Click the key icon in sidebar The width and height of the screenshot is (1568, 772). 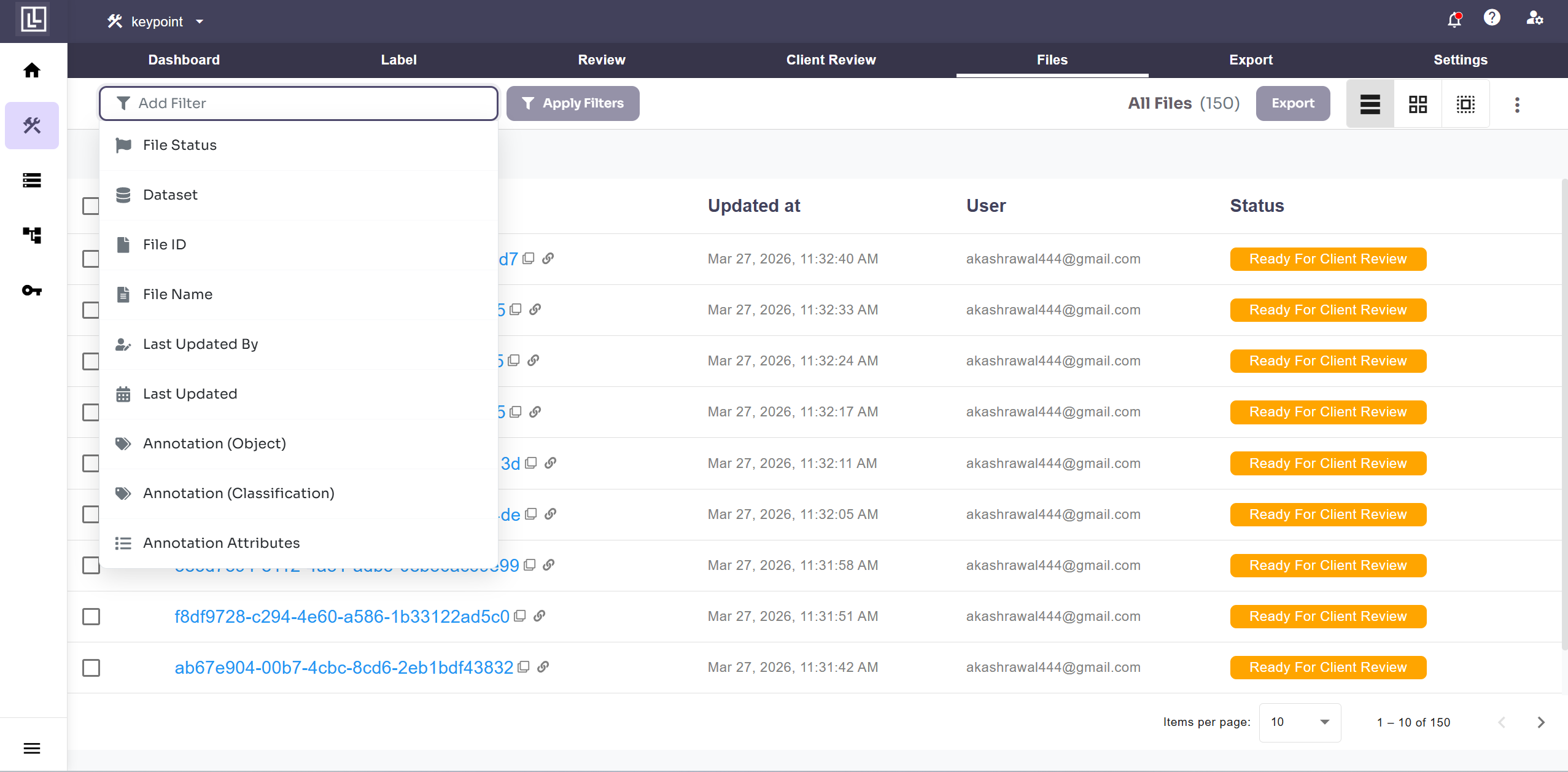click(32, 290)
